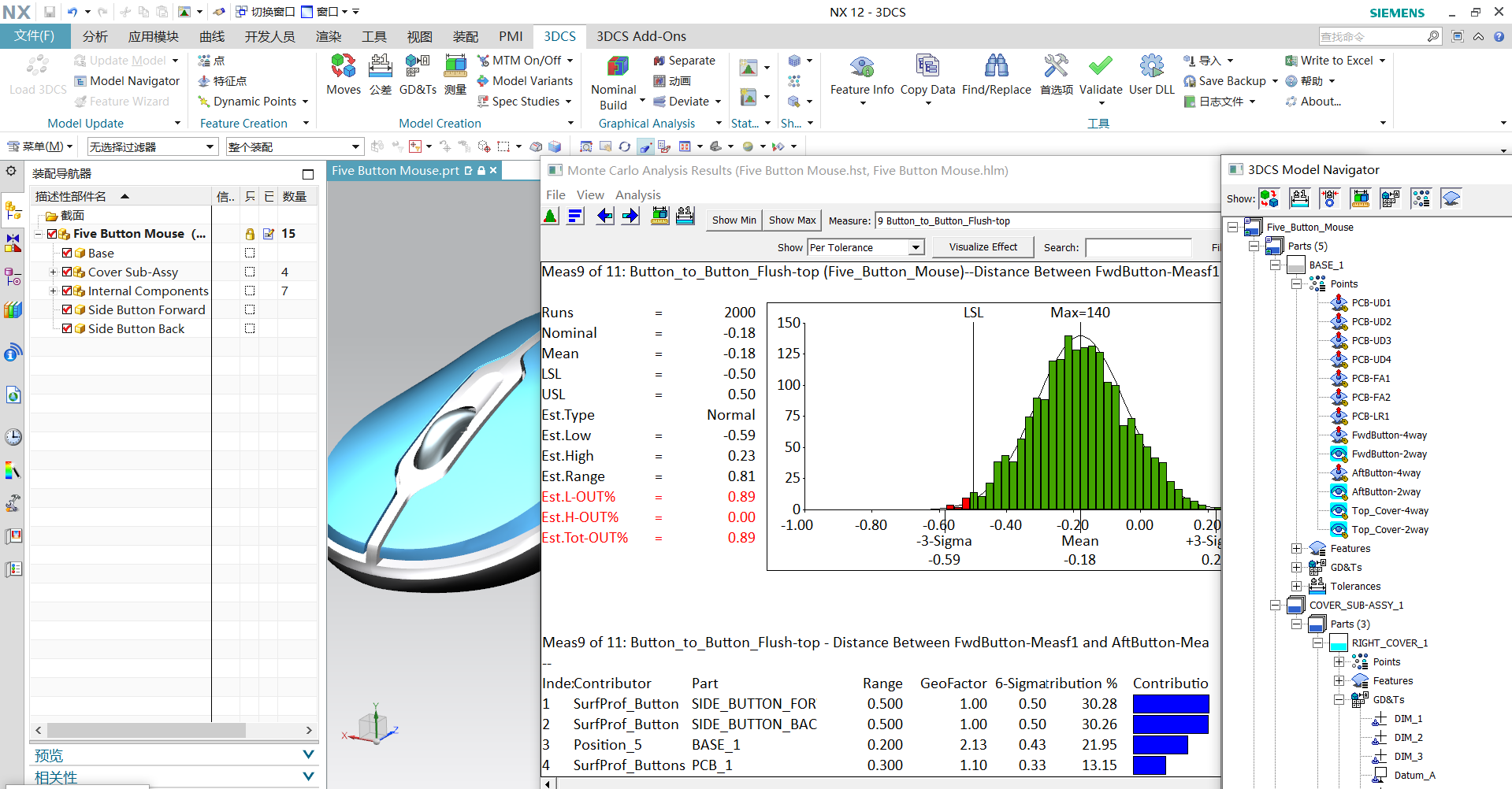Toggle checkbox for Base component
The height and width of the screenshot is (789, 1512).
point(67,253)
